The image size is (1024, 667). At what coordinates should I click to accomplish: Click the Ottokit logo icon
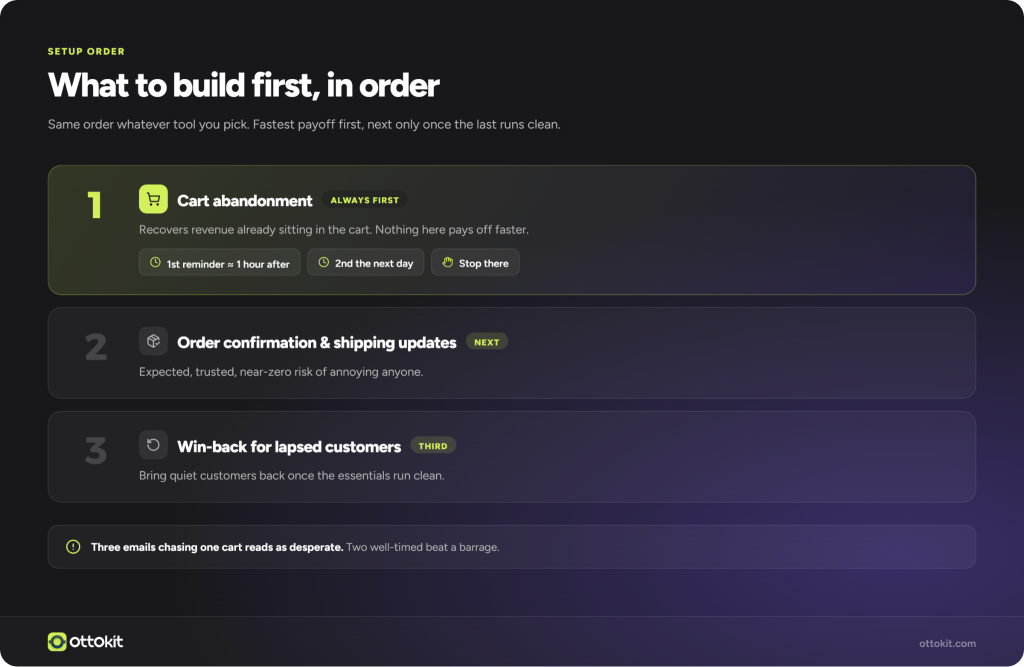[x=57, y=642]
